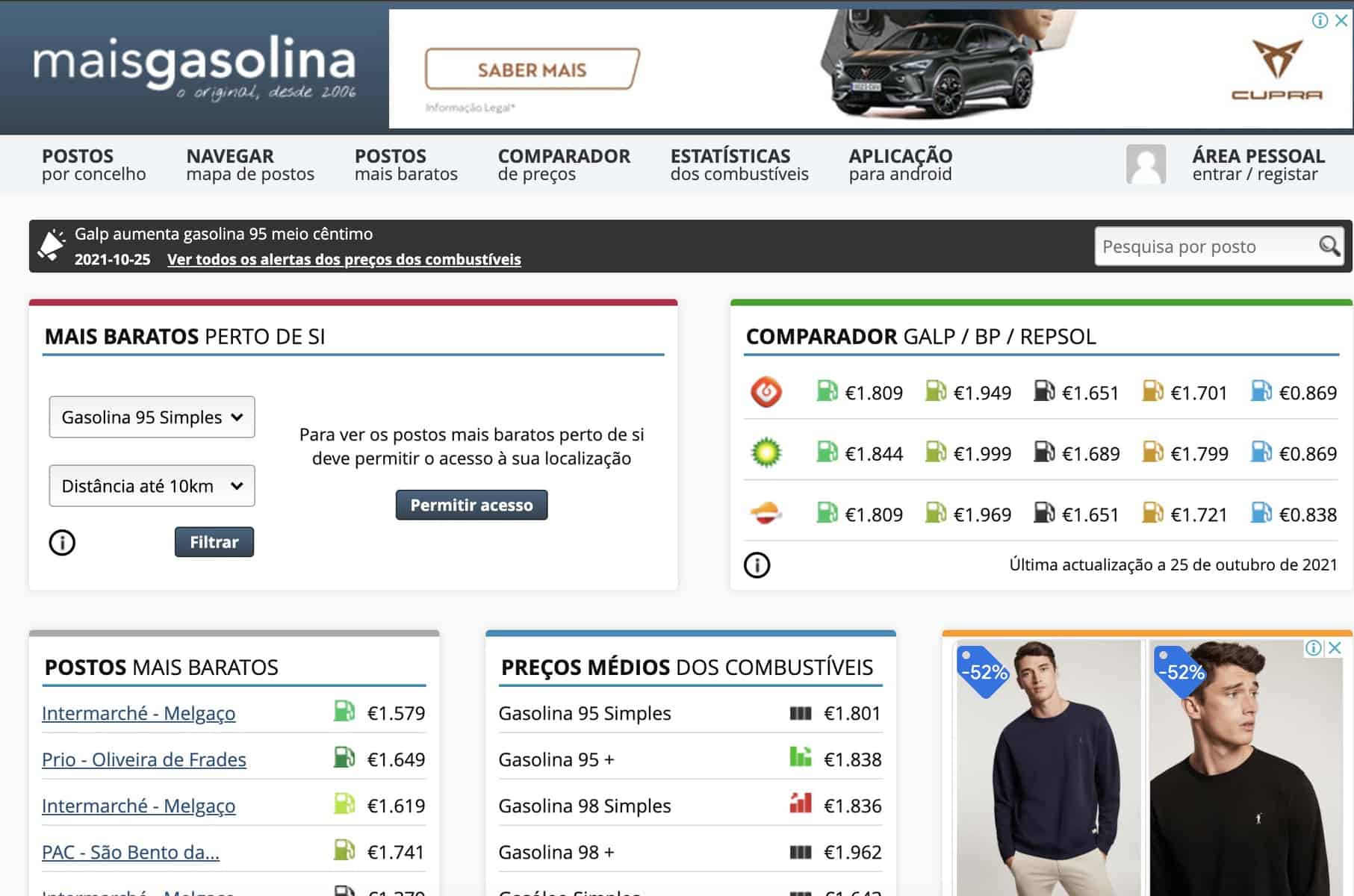
Task: Open Navegar mapa de postos menu
Action: 250,164
